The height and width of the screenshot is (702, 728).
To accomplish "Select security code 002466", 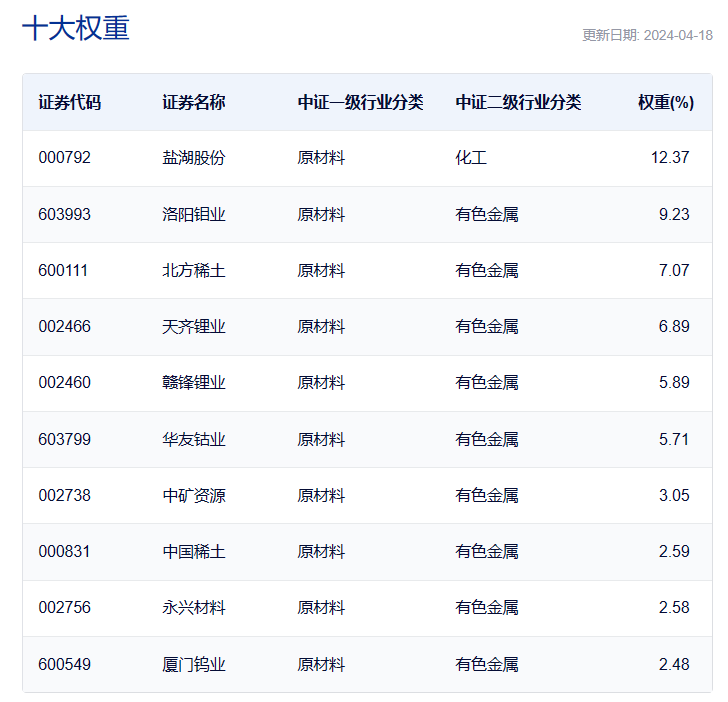I will (x=65, y=326).
